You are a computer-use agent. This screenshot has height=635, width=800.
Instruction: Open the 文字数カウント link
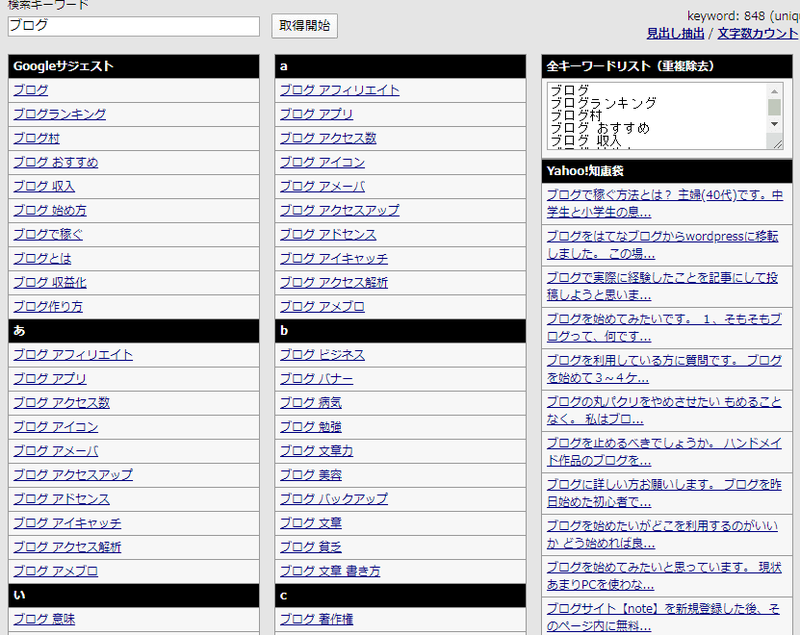click(758, 34)
